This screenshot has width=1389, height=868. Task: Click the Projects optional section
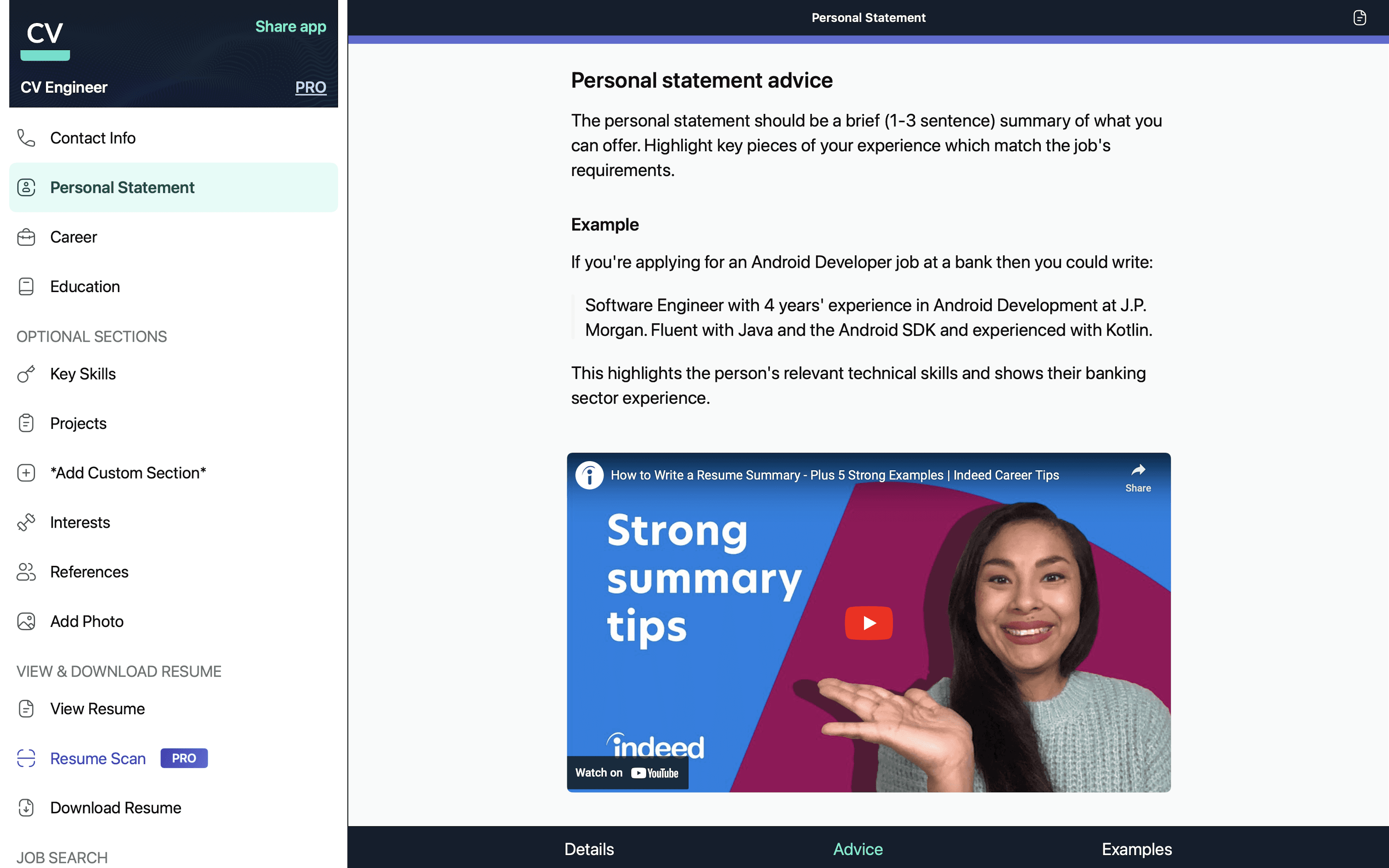[79, 422]
